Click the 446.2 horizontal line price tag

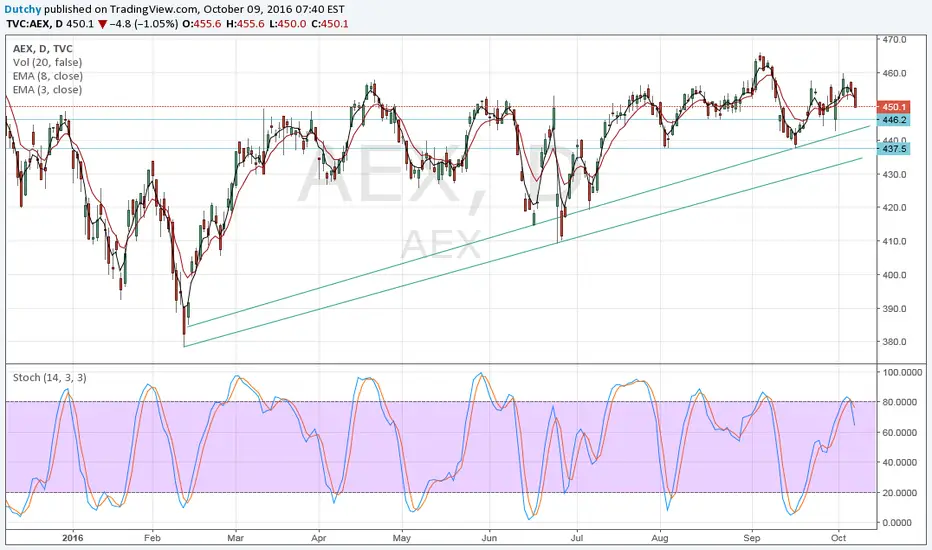coord(893,120)
